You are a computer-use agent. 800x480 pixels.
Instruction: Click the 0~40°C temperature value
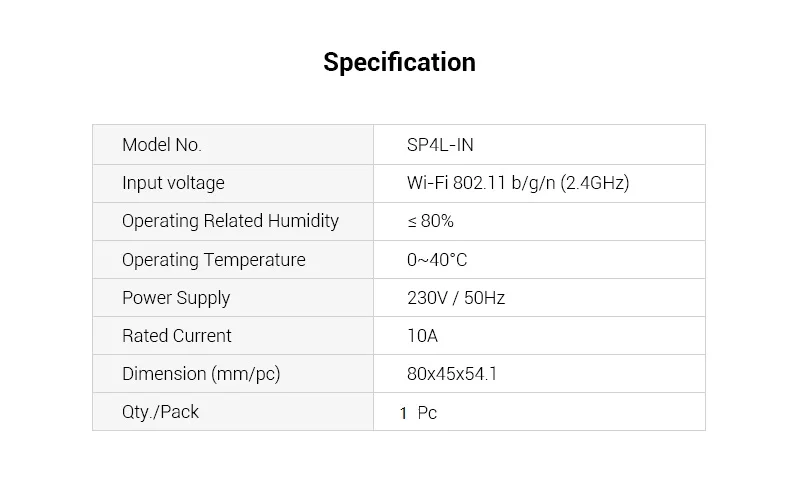click(x=437, y=260)
